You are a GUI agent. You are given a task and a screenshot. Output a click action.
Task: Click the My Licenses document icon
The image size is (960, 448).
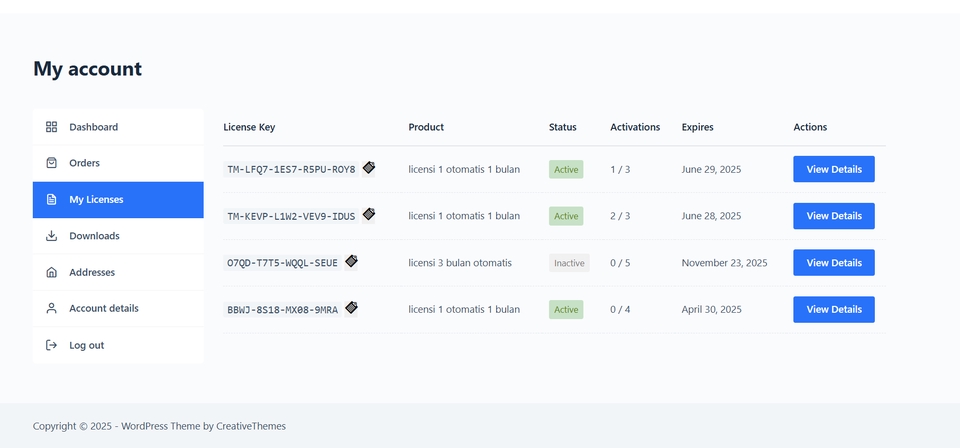[x=51, y=200]
